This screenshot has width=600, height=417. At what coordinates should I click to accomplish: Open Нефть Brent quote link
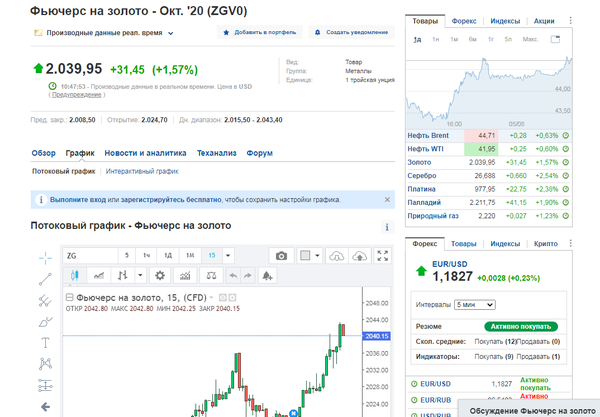pyautogui.click(x=428, y=135)
